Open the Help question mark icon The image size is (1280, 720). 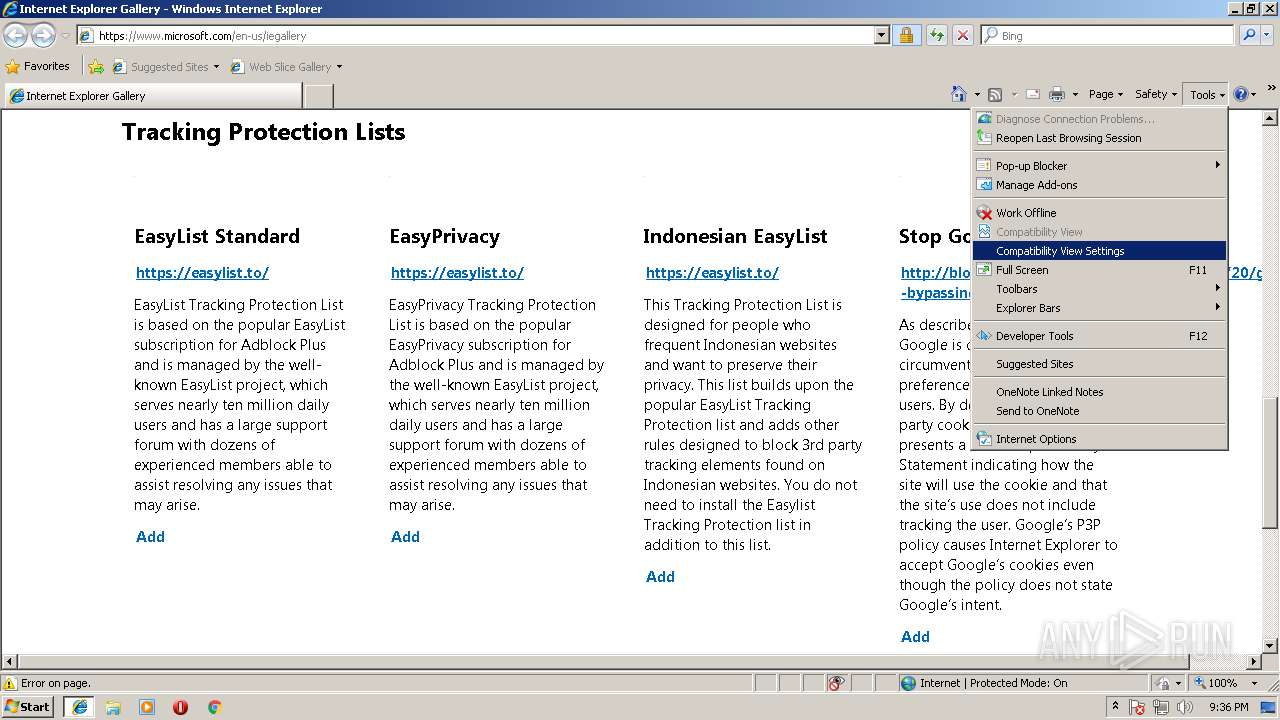(x=1240, y=94)
